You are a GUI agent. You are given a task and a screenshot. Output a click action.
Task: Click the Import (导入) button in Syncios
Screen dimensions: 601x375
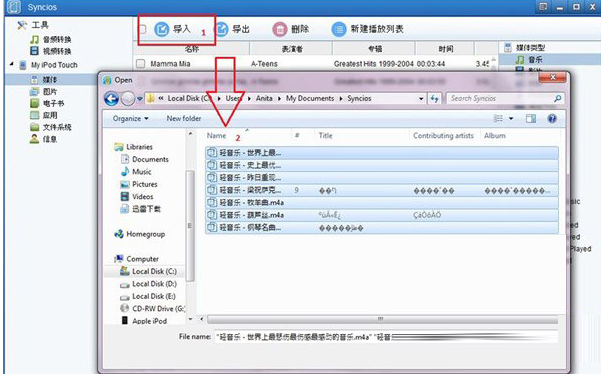(172, 29)
